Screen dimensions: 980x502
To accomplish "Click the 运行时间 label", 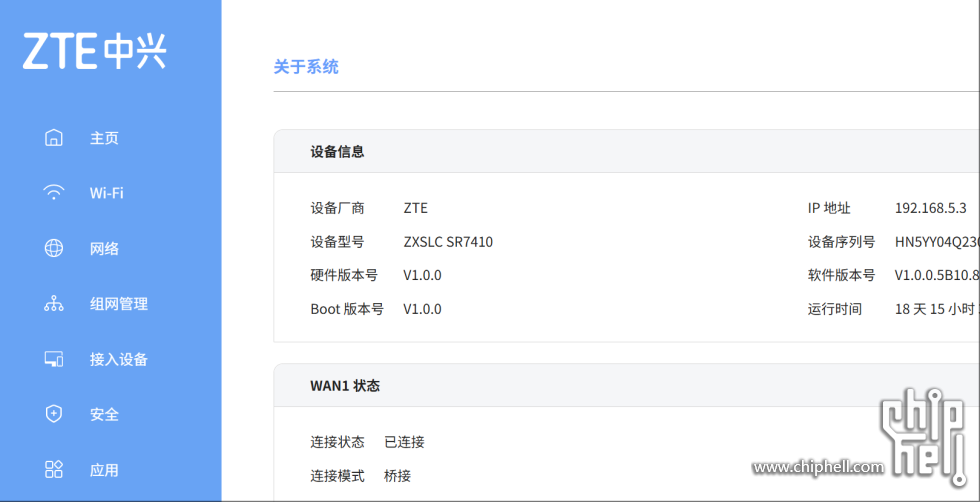I will point(835,309).
